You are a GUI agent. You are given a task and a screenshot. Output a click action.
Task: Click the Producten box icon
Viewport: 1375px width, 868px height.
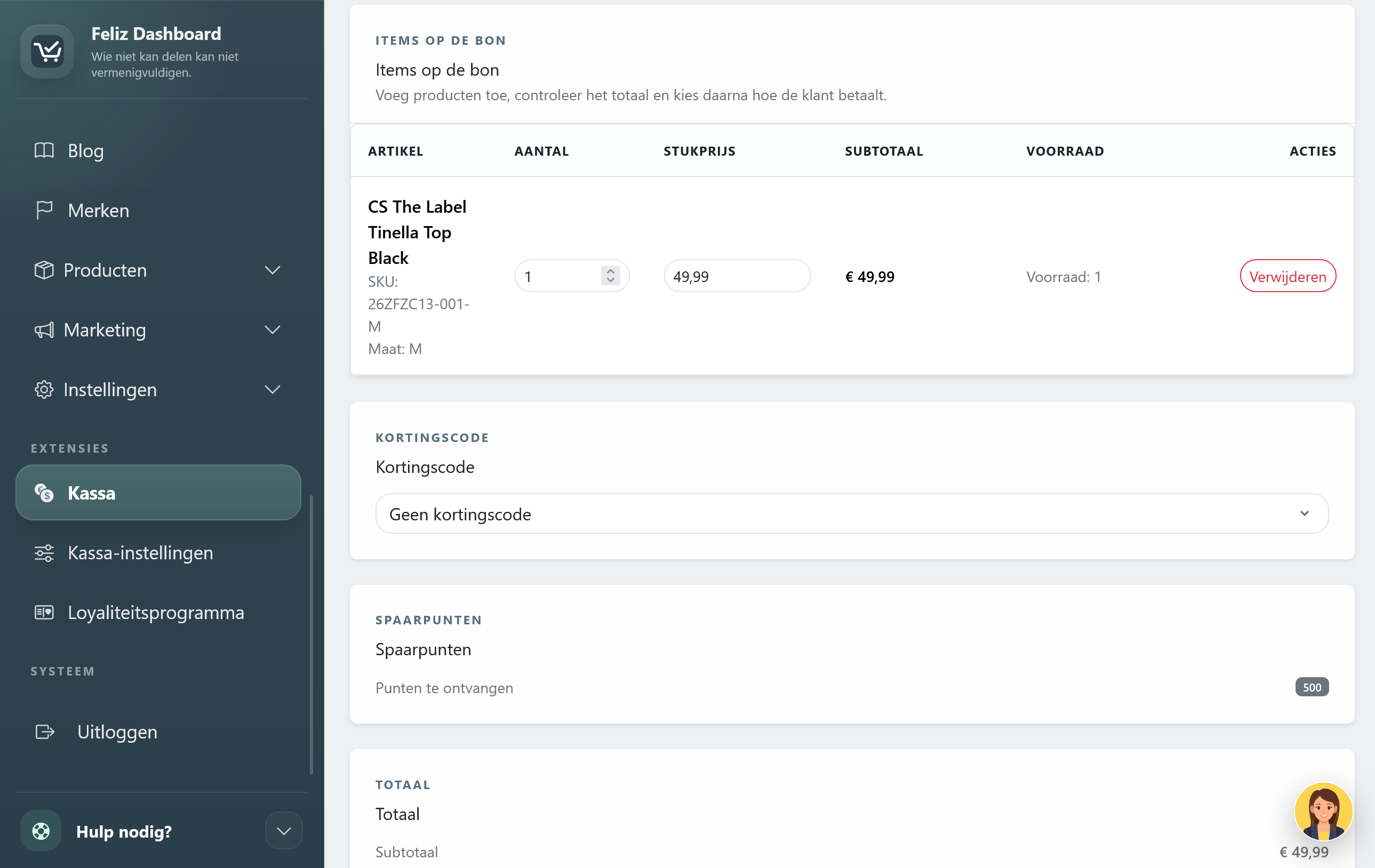tap(44, 270)
